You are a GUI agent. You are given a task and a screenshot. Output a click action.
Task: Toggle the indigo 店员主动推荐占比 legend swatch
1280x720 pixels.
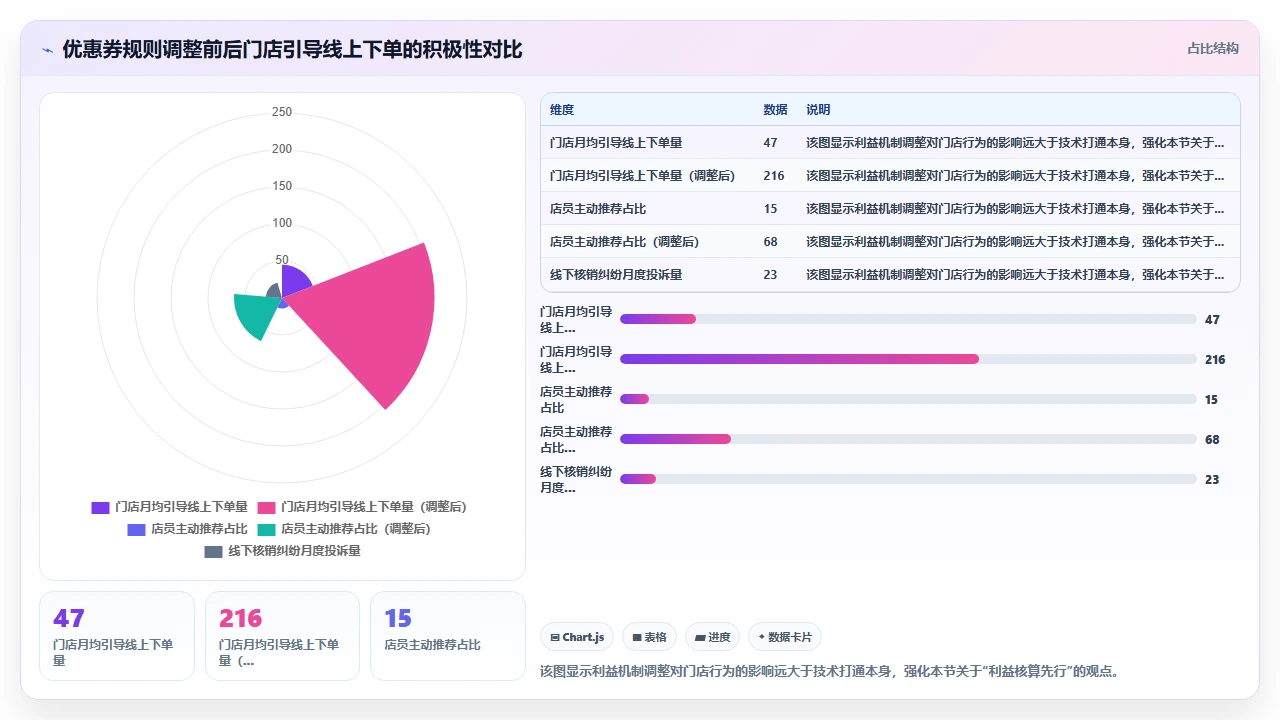click(136, 529)
